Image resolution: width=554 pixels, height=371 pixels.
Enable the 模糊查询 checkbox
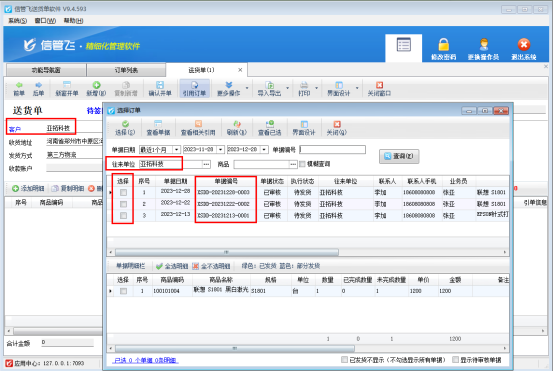(302, 164)
